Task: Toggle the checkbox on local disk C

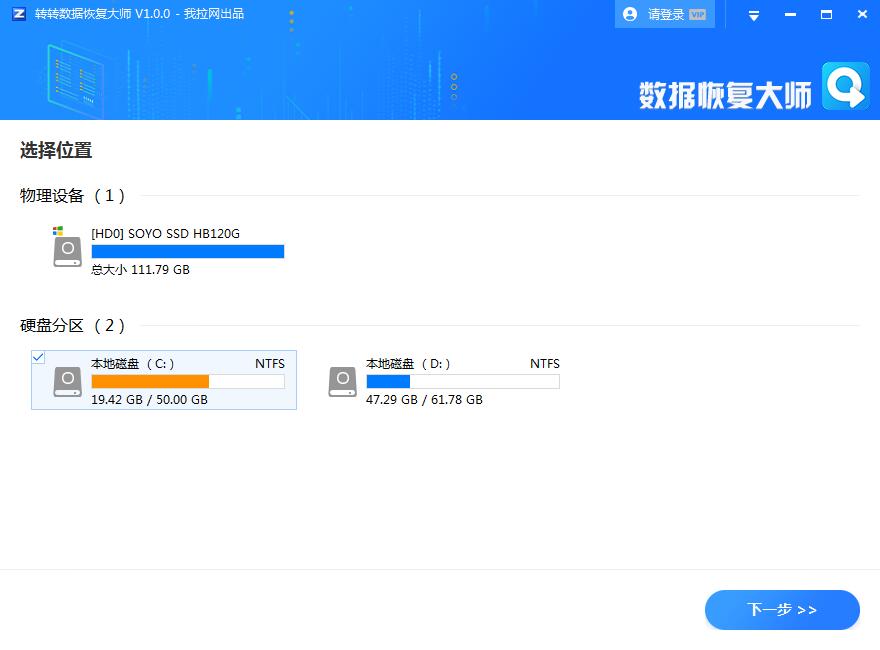Action: tap(38, 357)
